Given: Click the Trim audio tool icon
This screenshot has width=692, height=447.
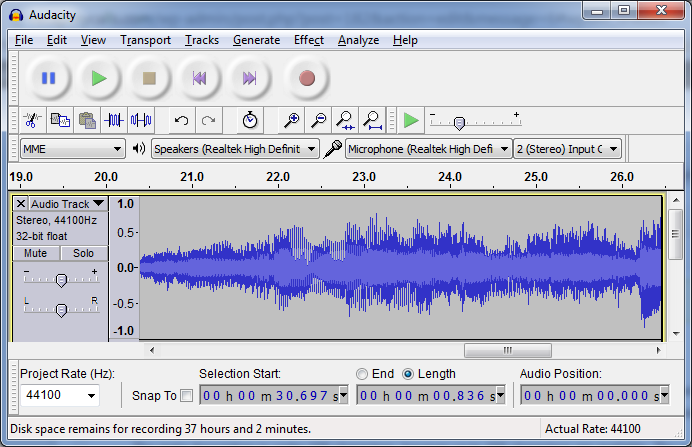Looking at the screenshot, I should pos(113,120).
